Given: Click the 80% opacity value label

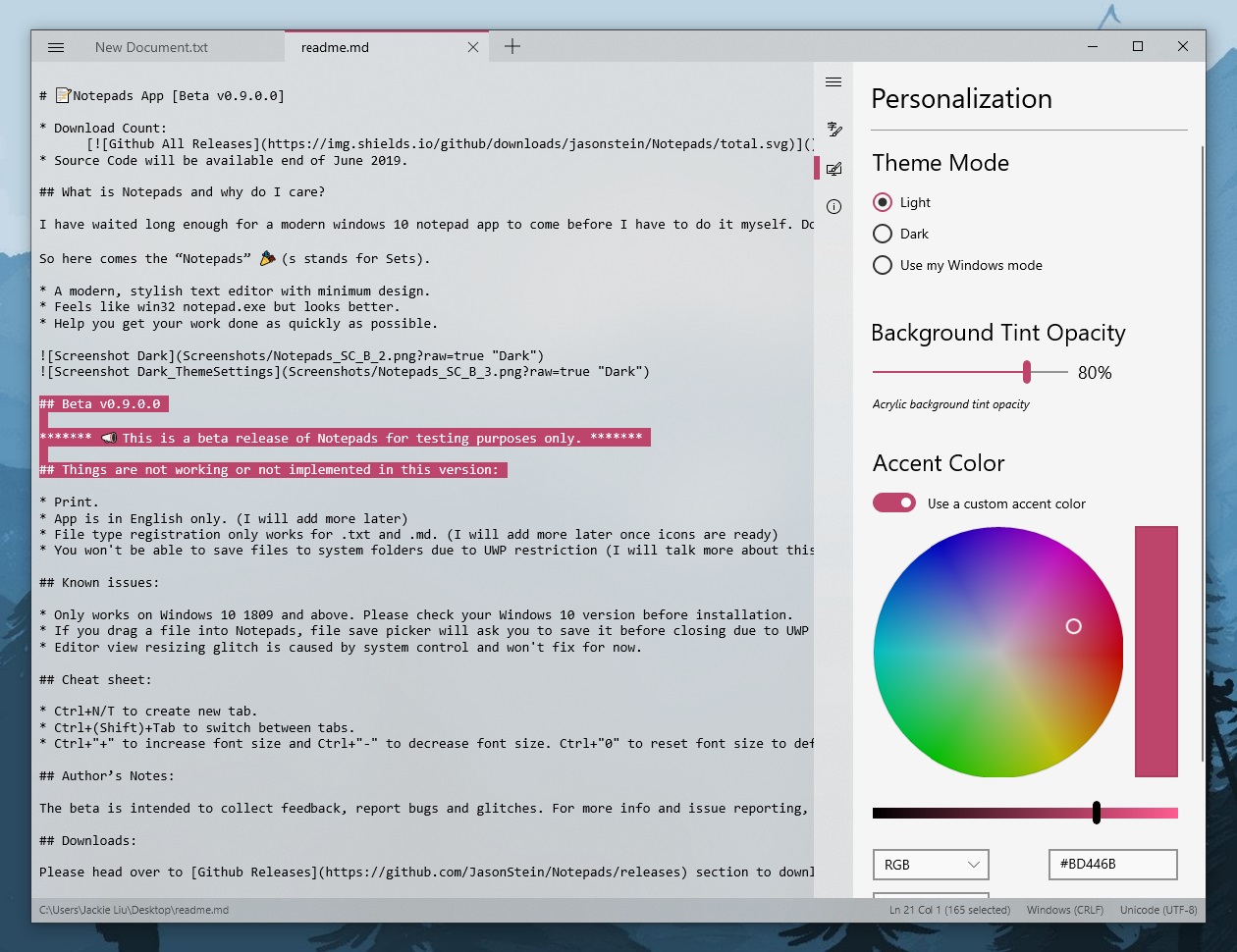Looking at the screenshot, I should coord(1095,373).
